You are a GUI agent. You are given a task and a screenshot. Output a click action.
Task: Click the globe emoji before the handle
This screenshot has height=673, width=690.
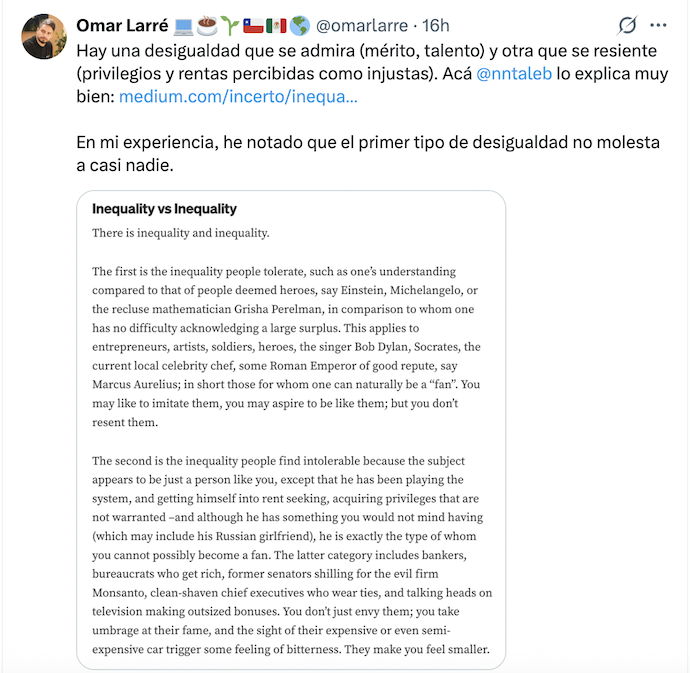pyautogui.click(x=300, y=25)
